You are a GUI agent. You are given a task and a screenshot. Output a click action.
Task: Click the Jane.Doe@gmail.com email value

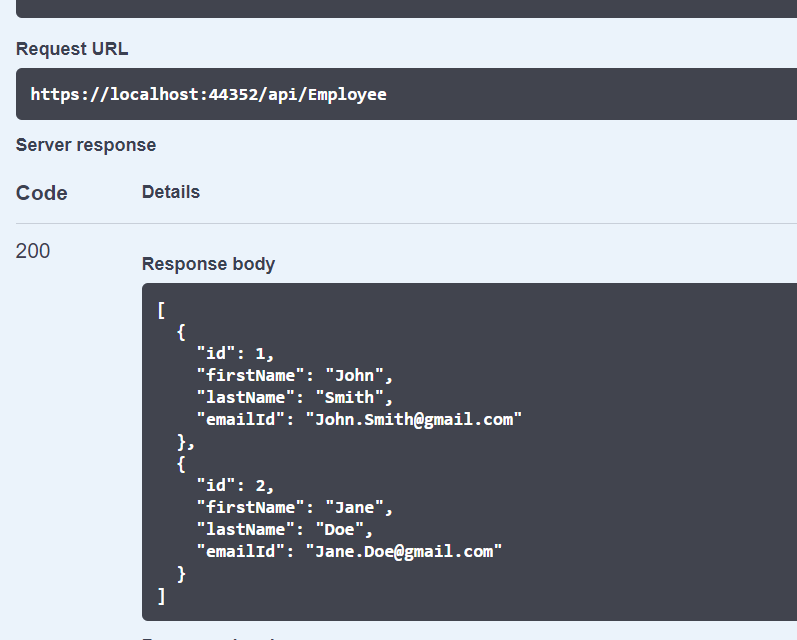pyautogui.click(x=403, y=552)
